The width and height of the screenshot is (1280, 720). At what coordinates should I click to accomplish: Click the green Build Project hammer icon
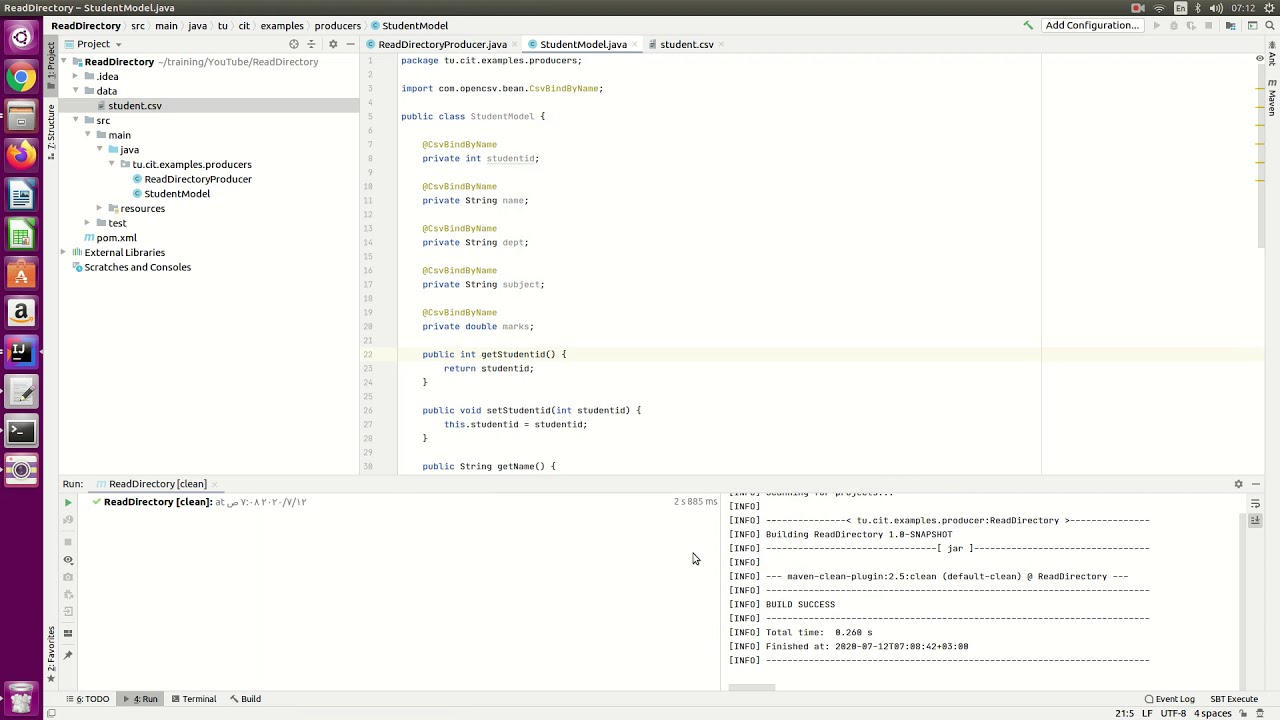coord(1028,25)
